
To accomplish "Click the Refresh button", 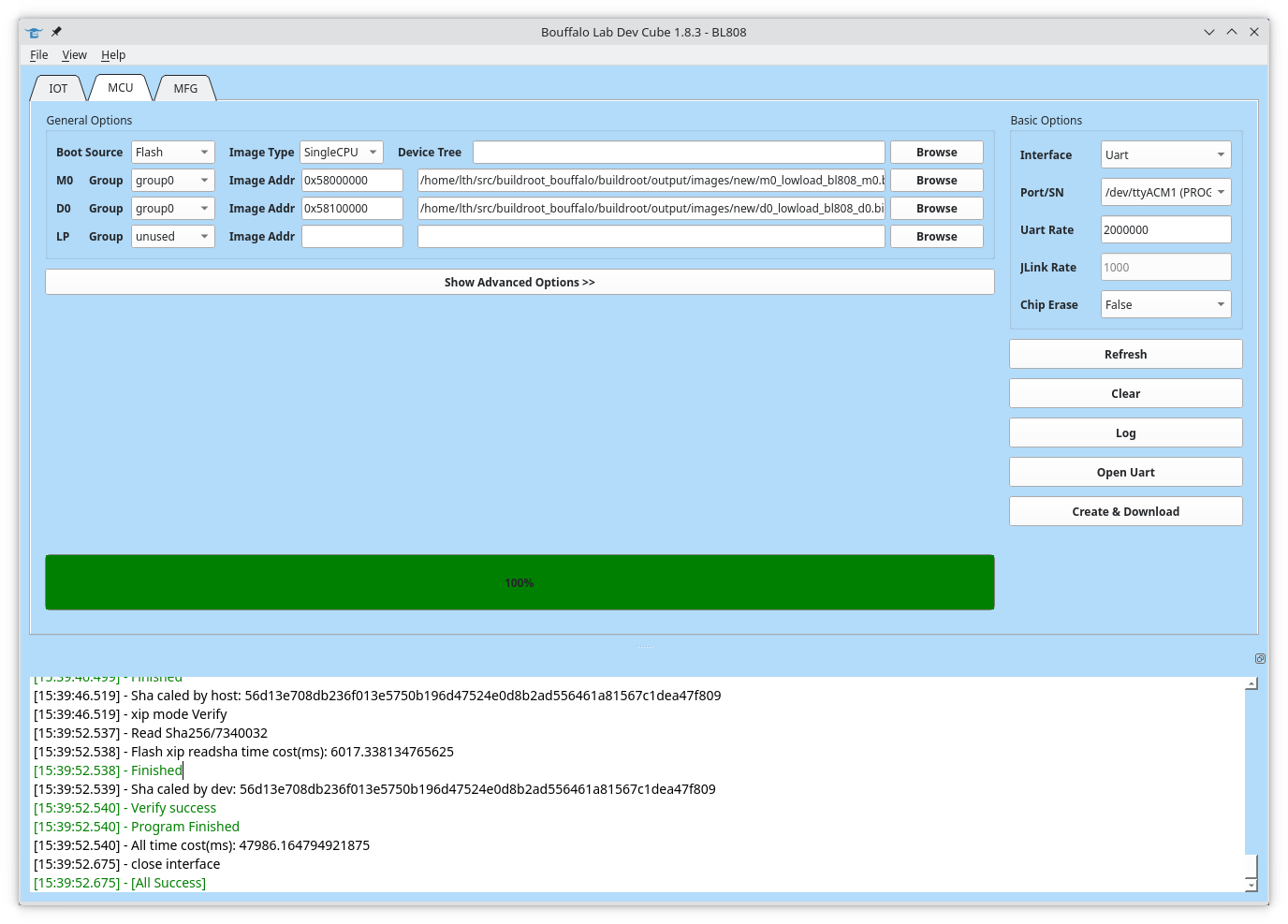I will [1126, 355].
